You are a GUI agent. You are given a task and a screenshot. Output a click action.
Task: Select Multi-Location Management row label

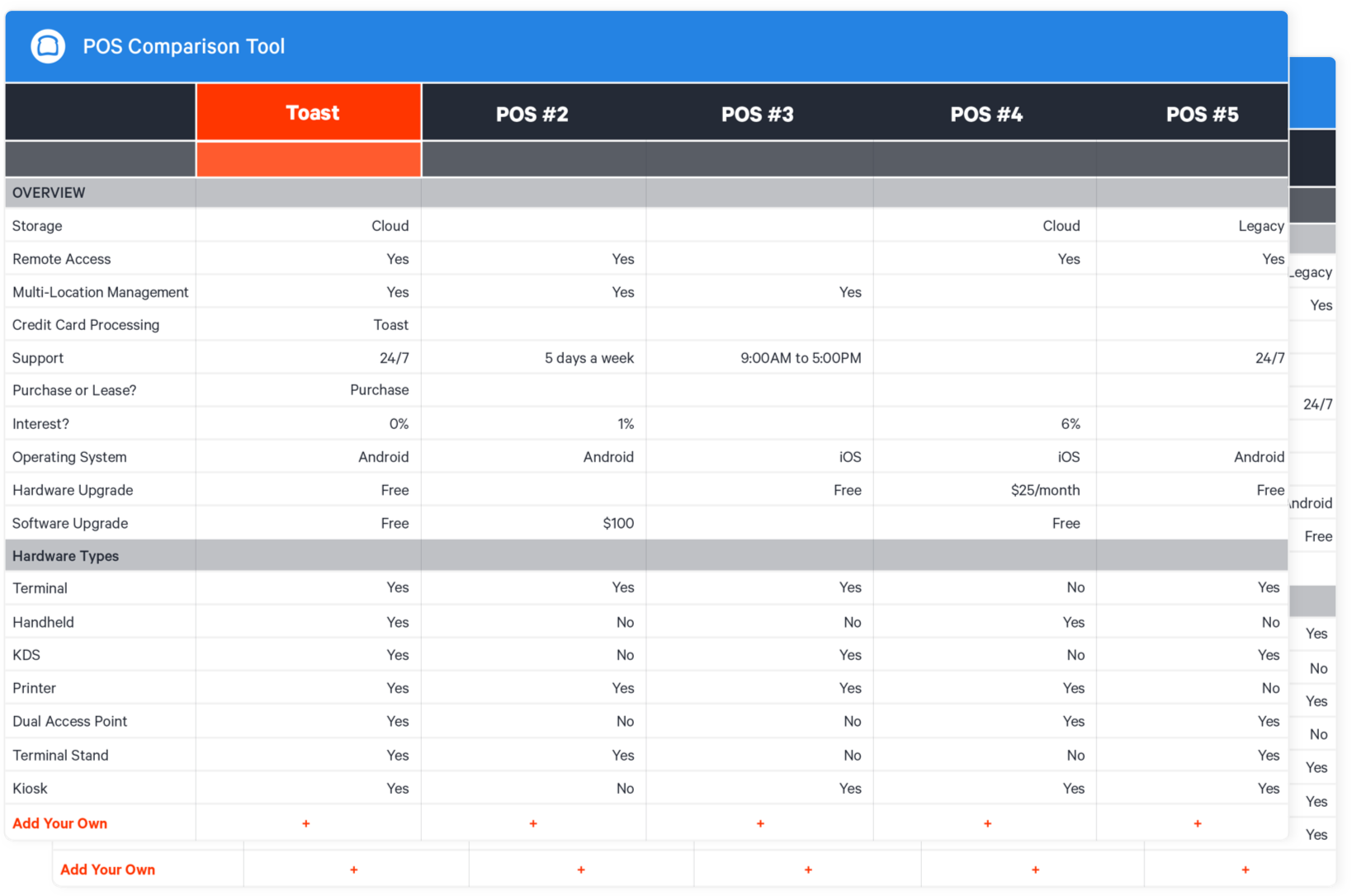click(100, 292)
